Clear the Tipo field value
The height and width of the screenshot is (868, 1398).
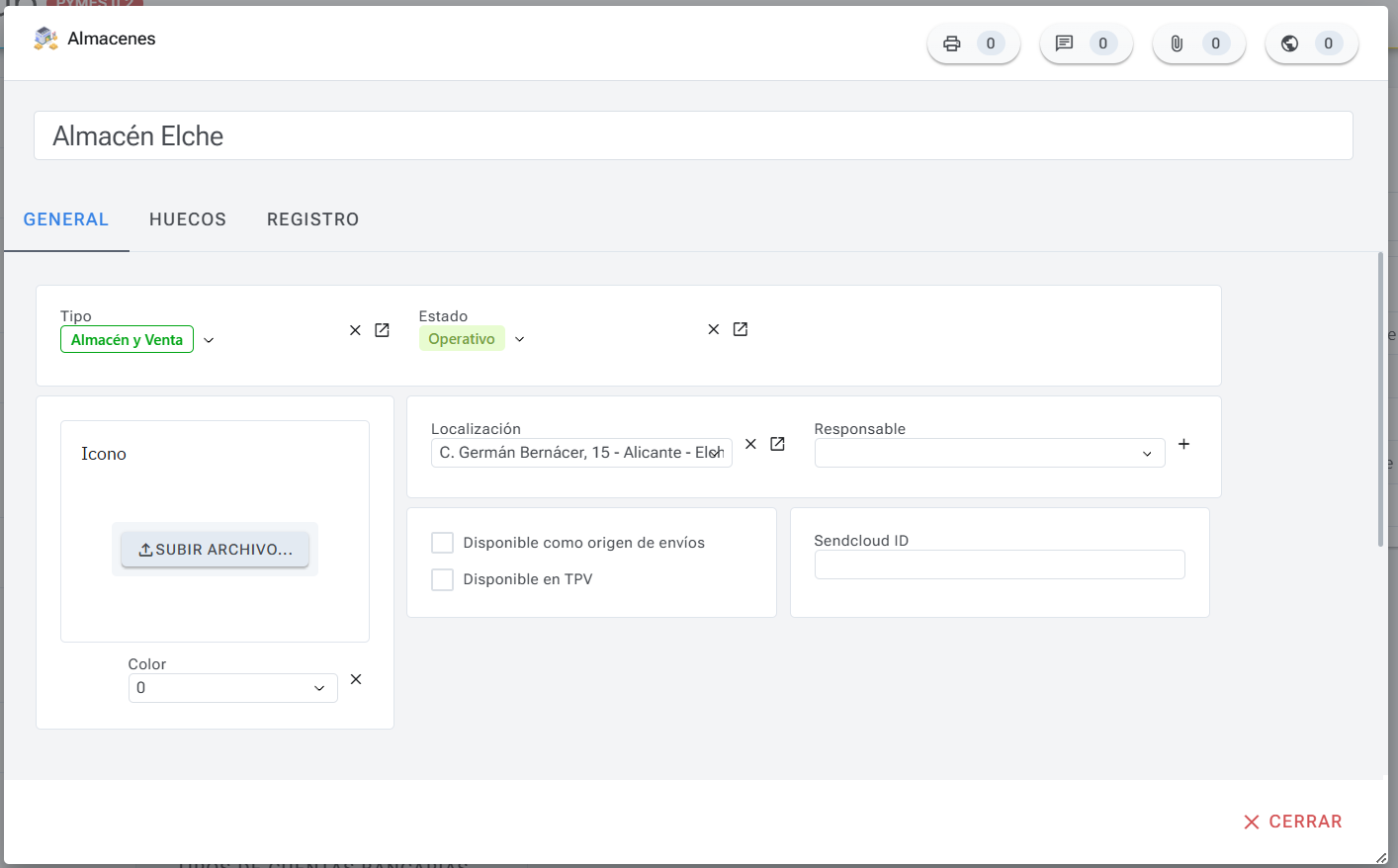tap(356, 330)
